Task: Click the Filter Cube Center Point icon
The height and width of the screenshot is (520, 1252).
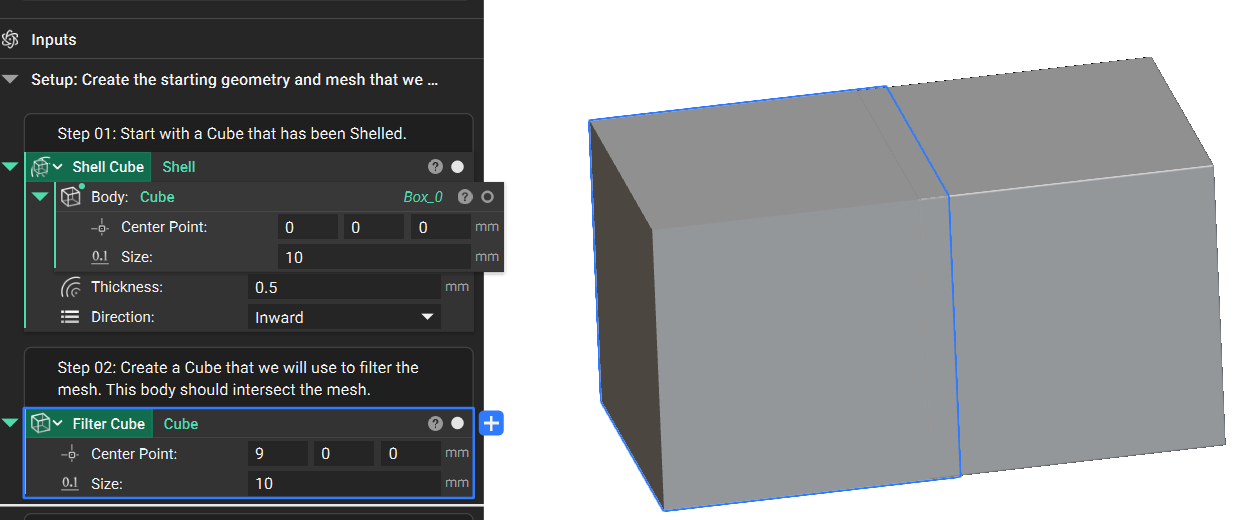Action: tap(70, 454)
